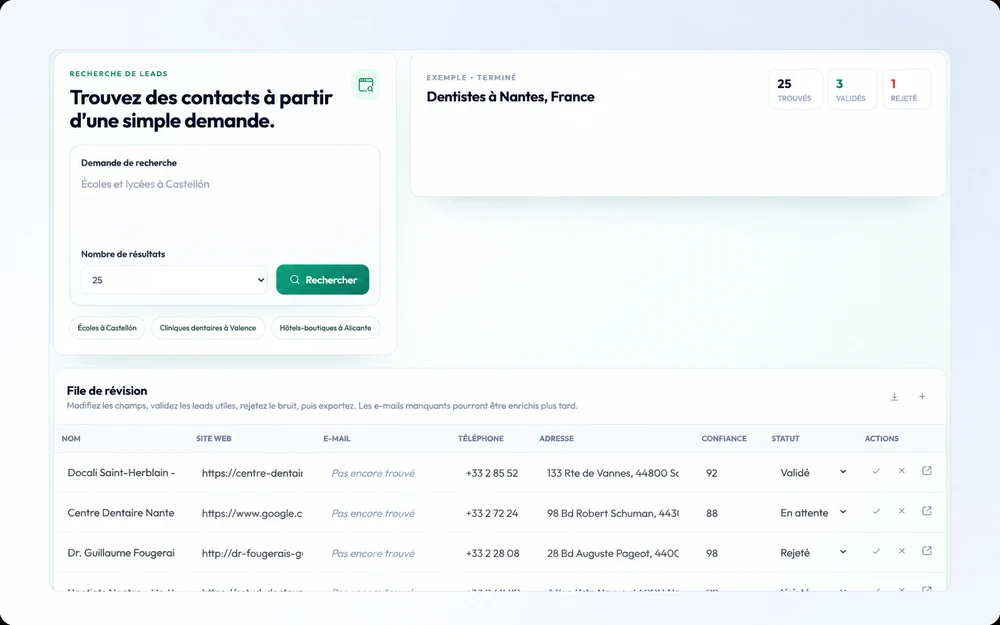Validate the Docali Saint-Herblain lead checkmark
This screenshot has height=625, width=1000.
pyautogui.click(x=876, y=471)
